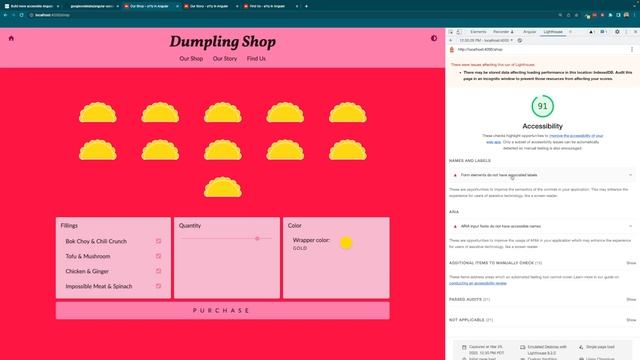
Task: Click the PURCHASE button
Action: 222,310
